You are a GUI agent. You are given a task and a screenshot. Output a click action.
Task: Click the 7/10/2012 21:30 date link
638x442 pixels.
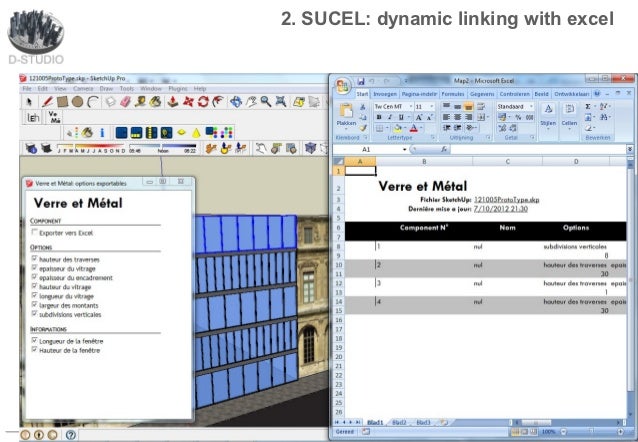pyautogui.click(x=501, y=209)
